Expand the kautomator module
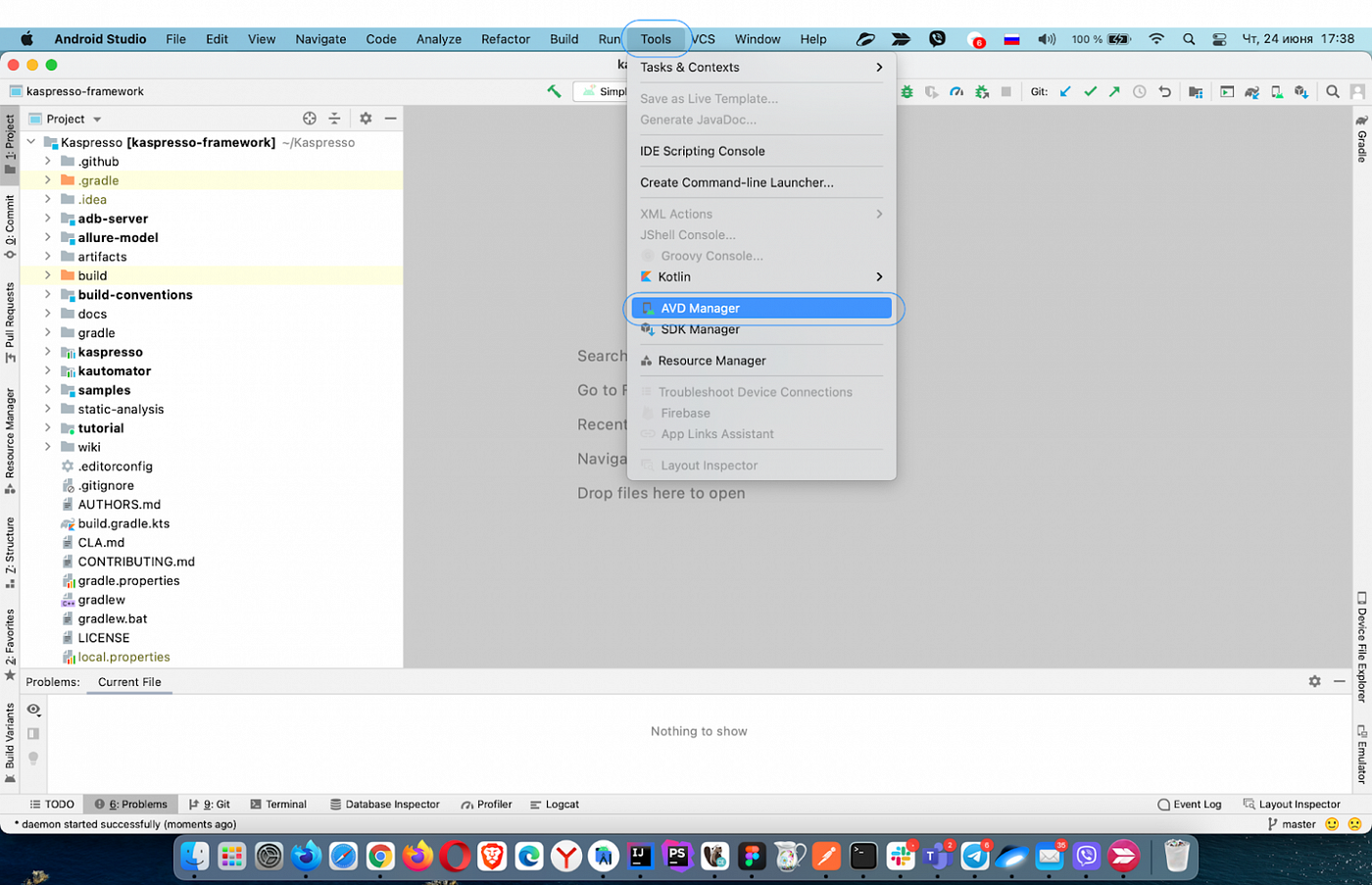The width and height of the screenshot is (1372, 885). point(47,370)
